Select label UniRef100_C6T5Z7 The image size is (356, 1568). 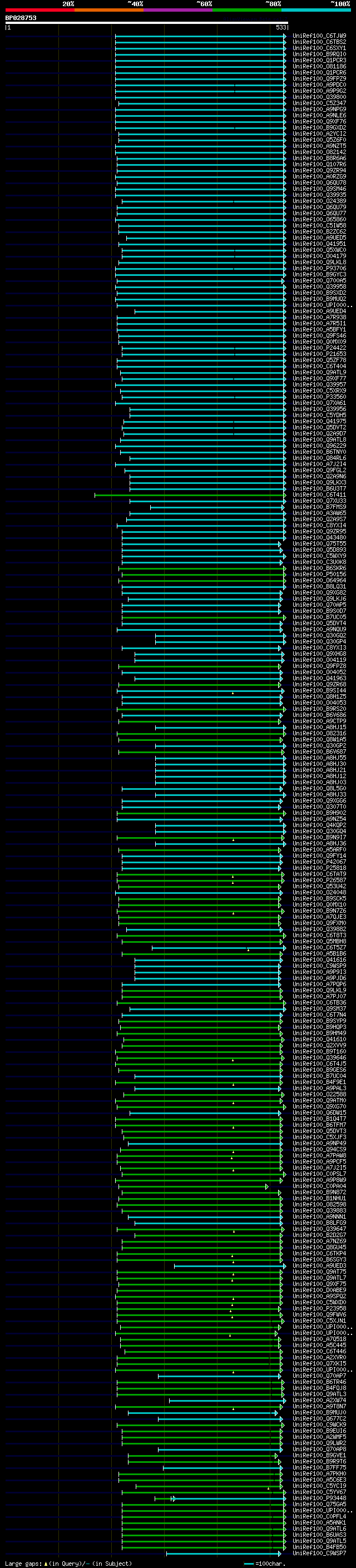click(x=319, y=947)
